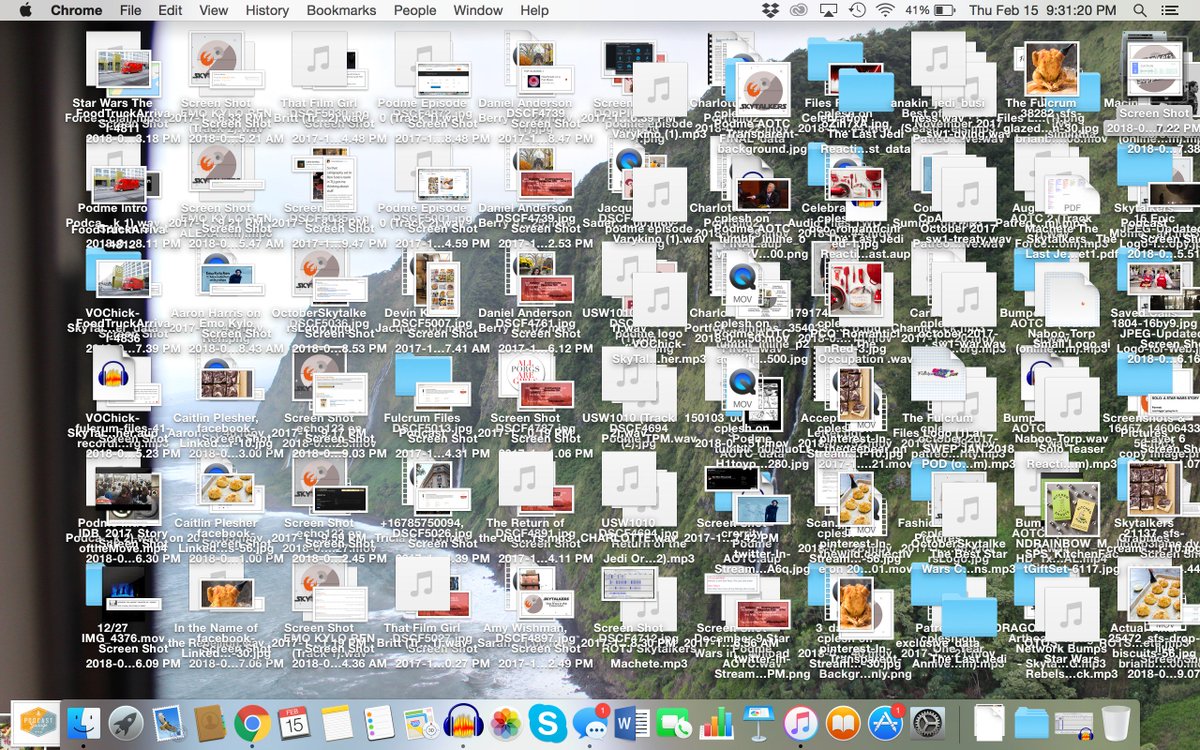Screen dimensions: 1200x750
Task: Open Spotlight search from the menu bar
Action: click(x=1138, y=11)
